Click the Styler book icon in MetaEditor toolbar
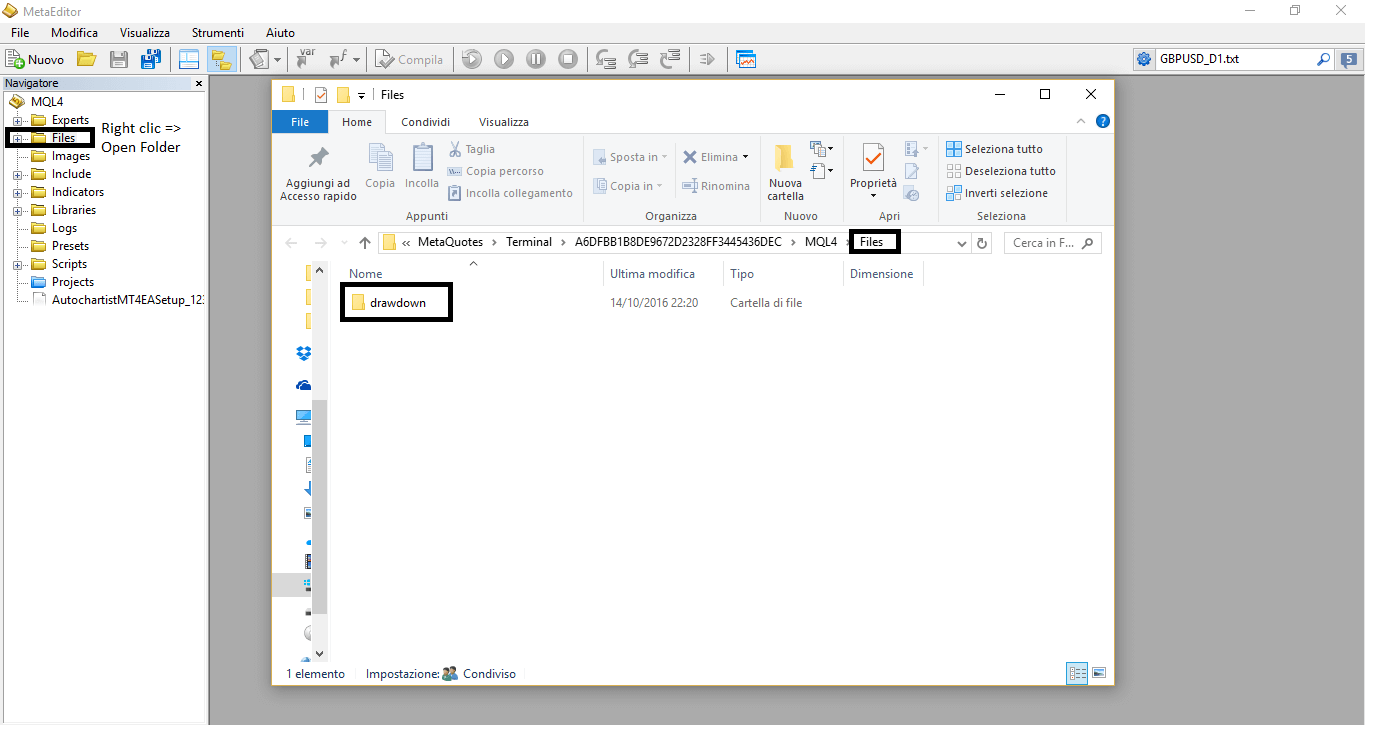 [259, 59]
